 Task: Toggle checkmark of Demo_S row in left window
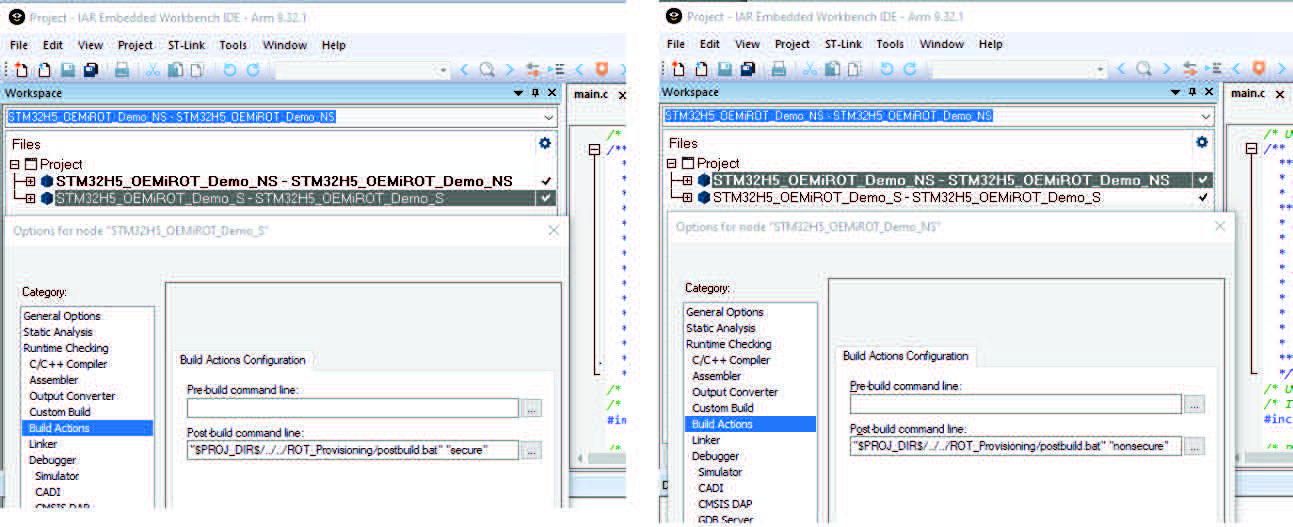pyautogui.click(x=545, y=198)
